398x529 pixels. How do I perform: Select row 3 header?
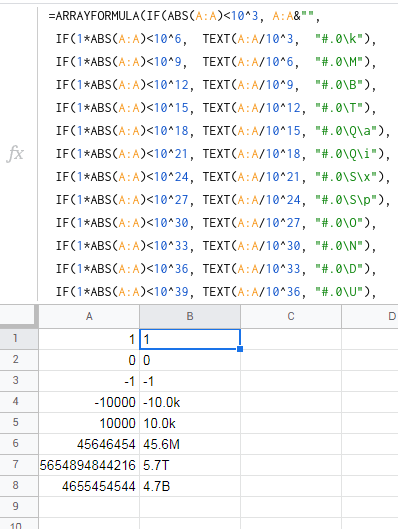click(16, 381)
